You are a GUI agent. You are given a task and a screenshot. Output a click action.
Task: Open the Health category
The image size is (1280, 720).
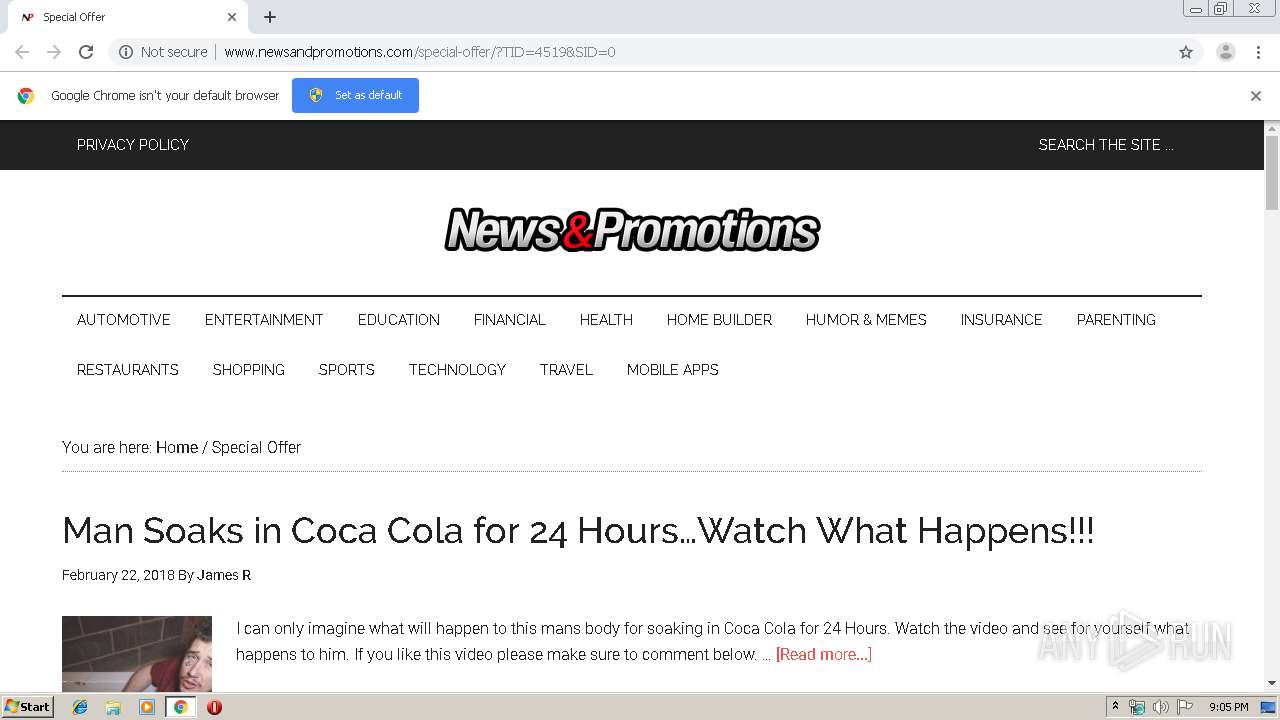606,320
